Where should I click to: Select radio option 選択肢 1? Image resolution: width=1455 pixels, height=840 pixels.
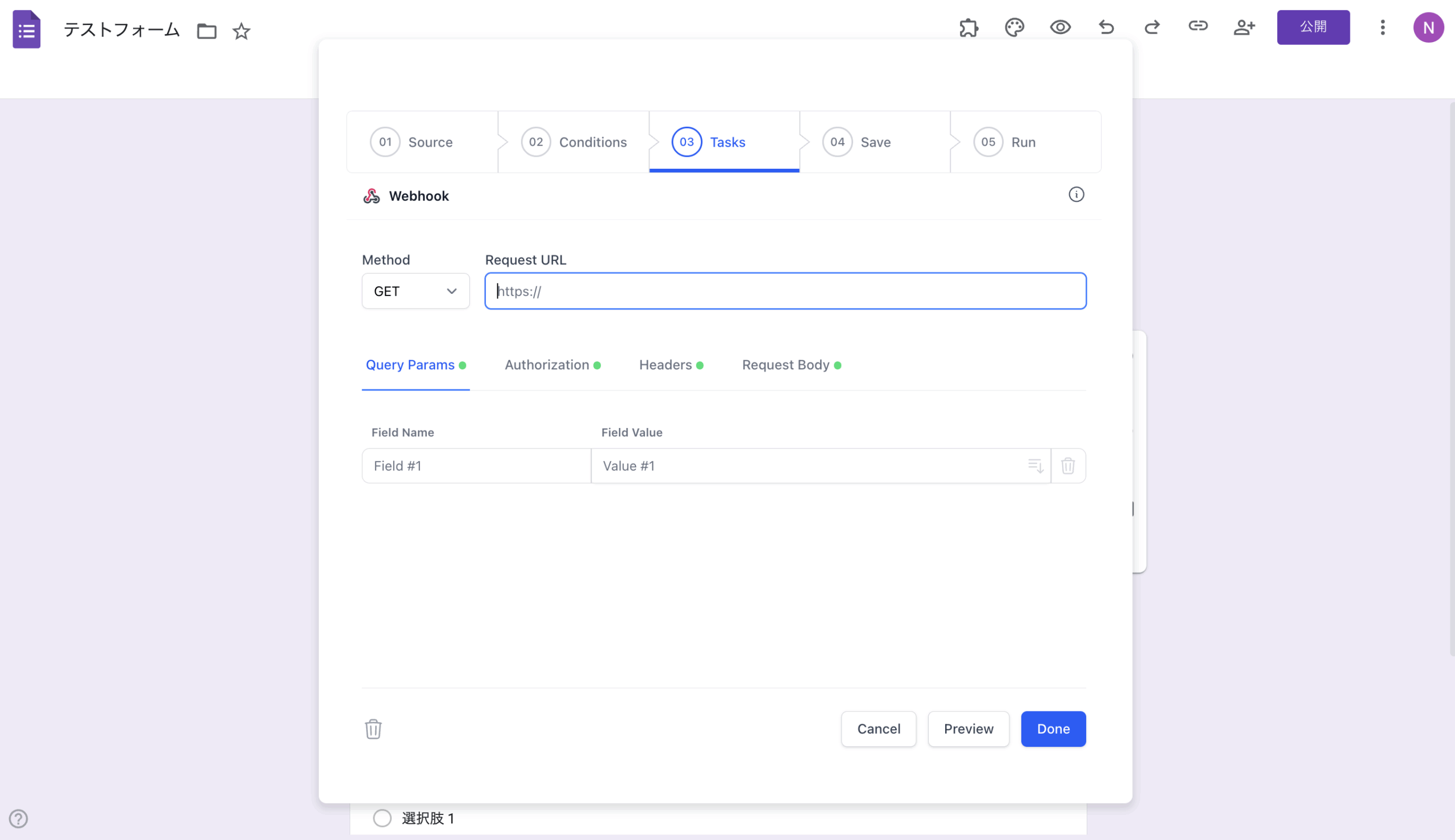383,817
